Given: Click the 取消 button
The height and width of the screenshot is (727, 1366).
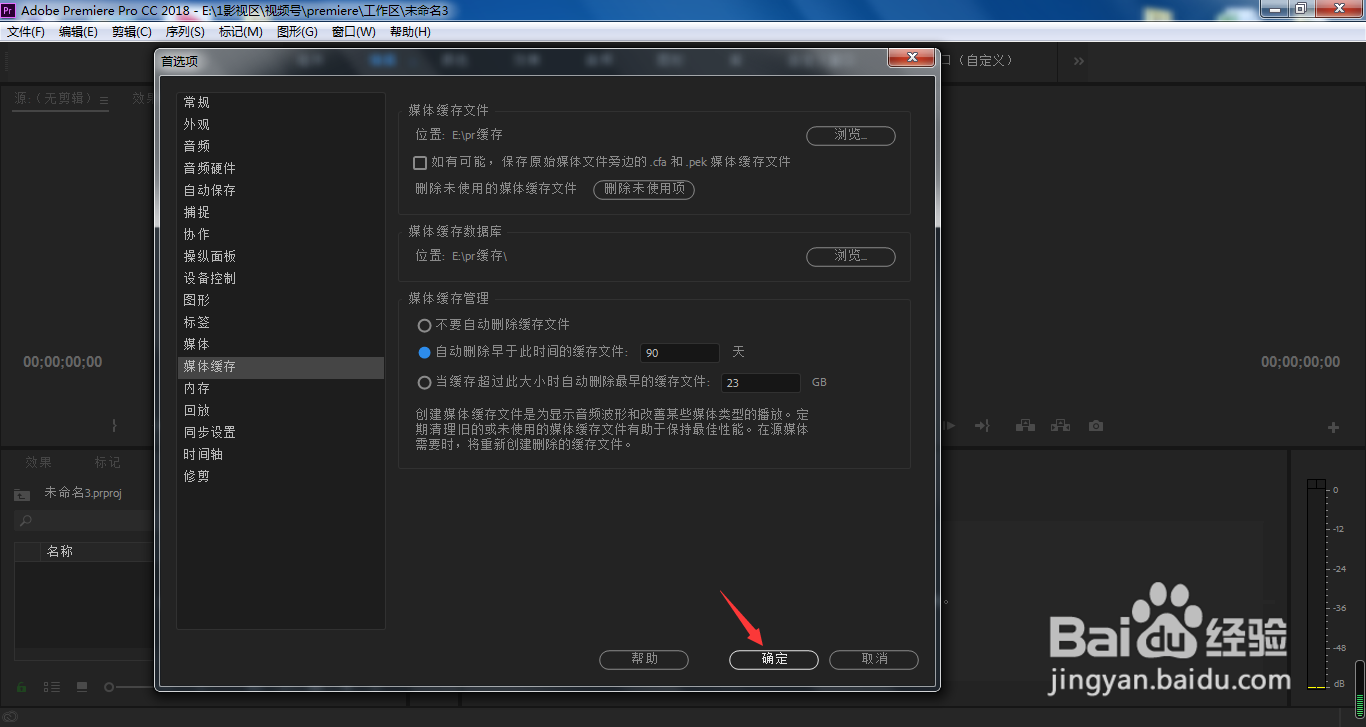Looking at the screenshot, I should (874, 659).
